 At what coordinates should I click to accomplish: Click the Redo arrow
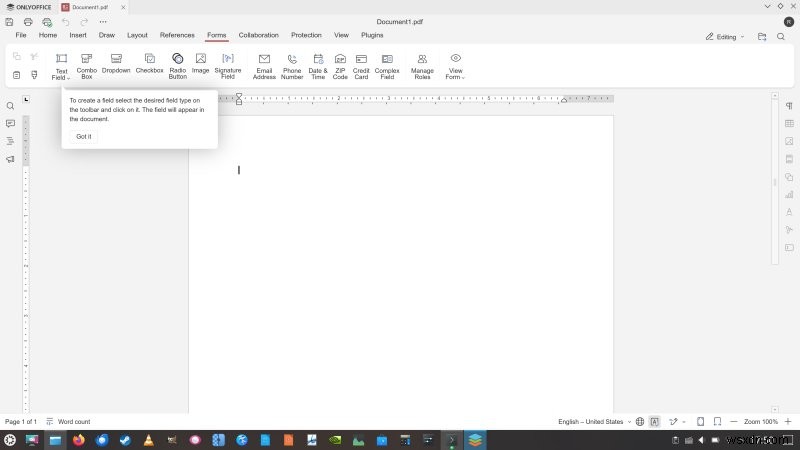tap(84, 22)
